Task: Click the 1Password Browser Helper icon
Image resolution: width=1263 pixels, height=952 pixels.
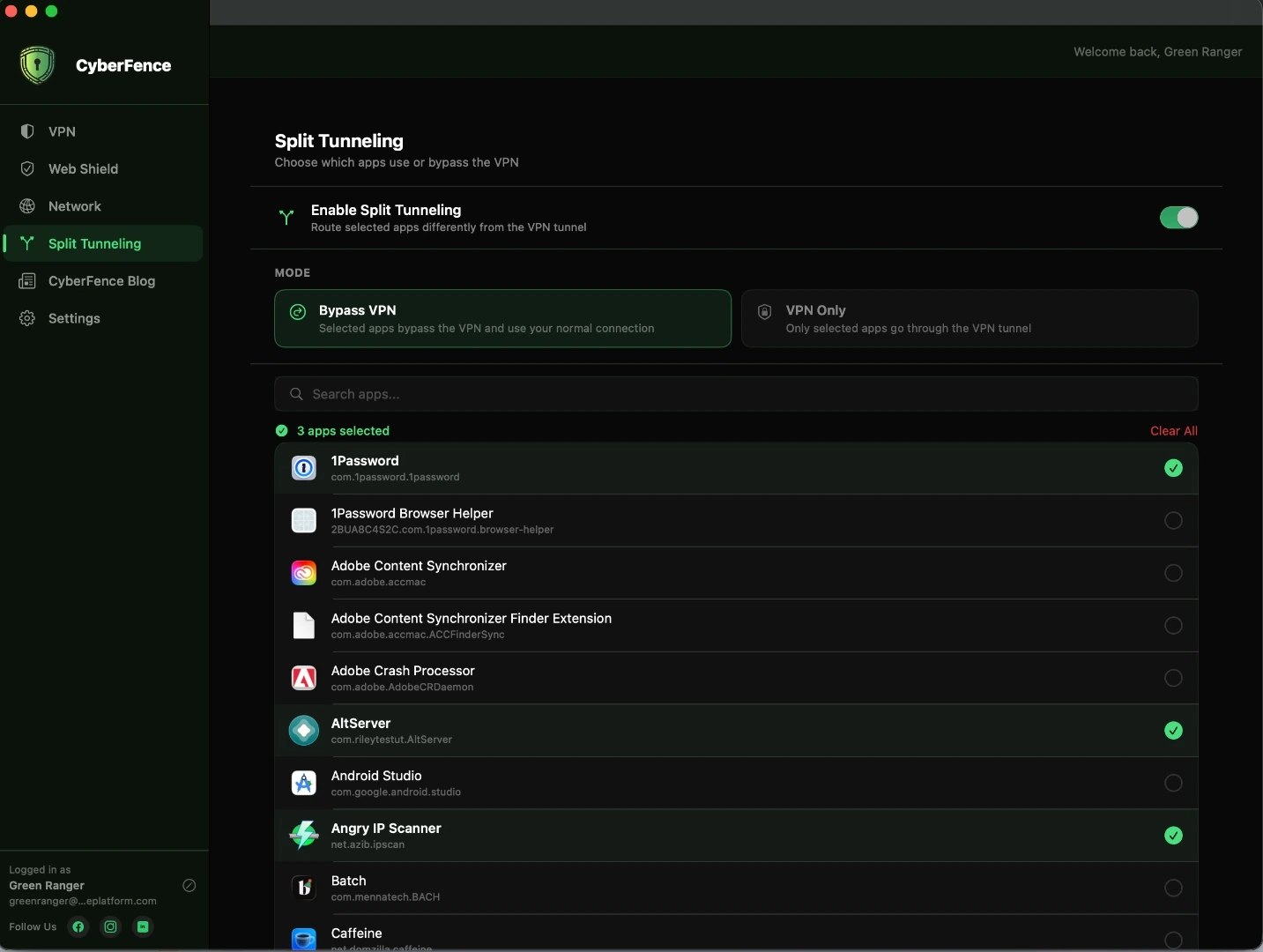Action: point(304,521)
